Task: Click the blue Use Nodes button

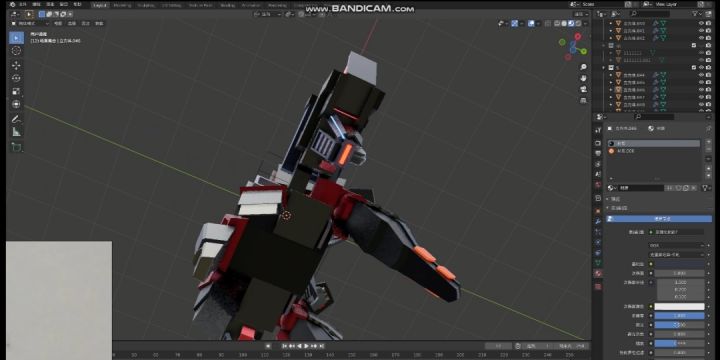Action: click(x=659, y=219)
